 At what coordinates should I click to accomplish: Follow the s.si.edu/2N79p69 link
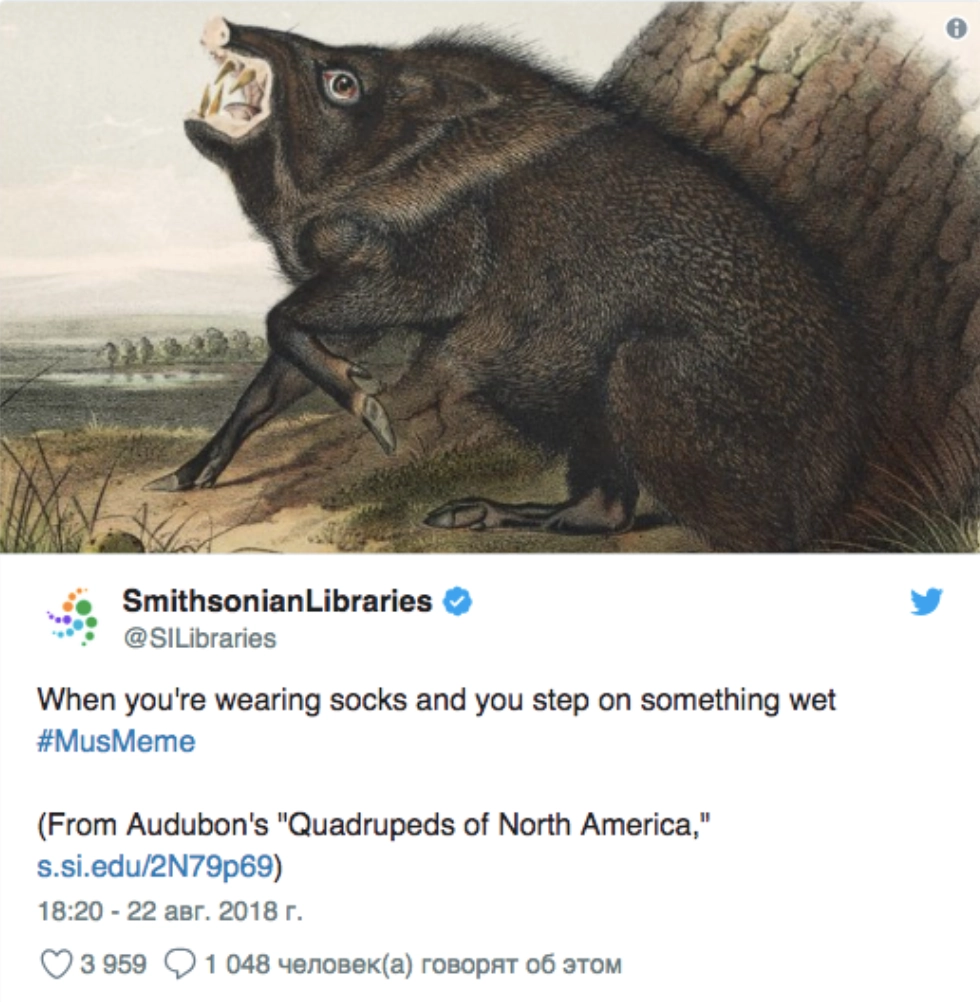coord(155,867)
